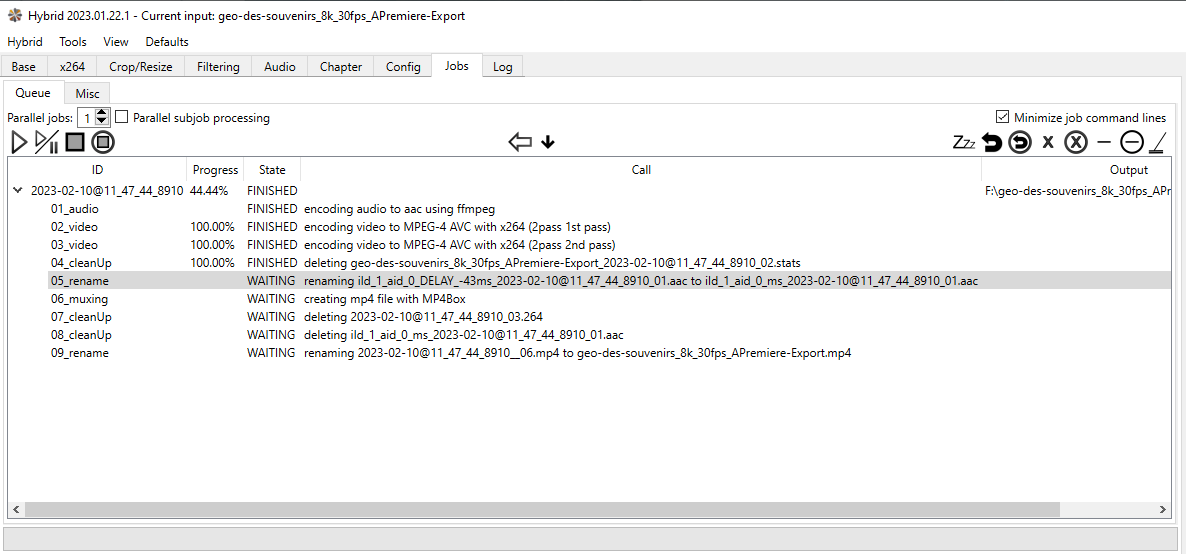Click the black down arrow icon
The image size is (1186, 554).
point(548,142)
